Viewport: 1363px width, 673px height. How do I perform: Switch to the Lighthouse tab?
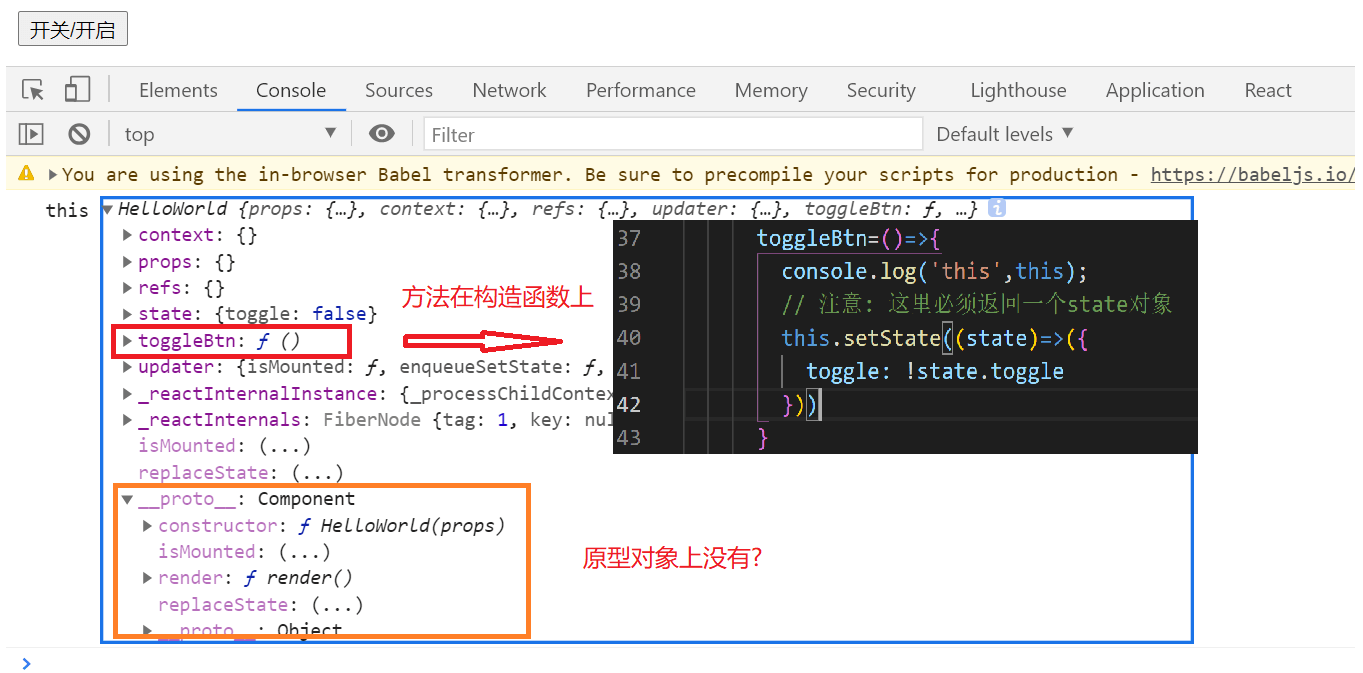click(1018, 90)
